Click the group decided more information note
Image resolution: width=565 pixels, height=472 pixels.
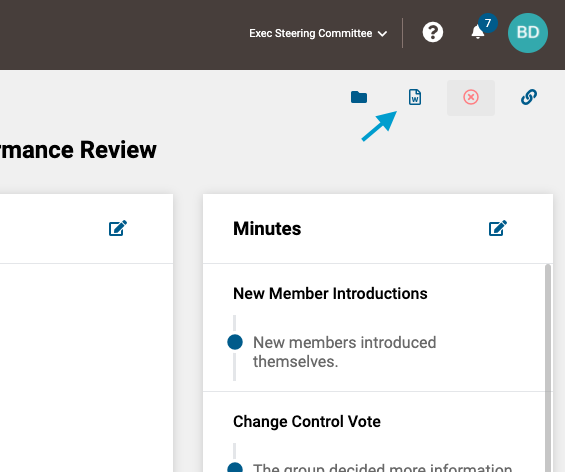point(382,467)
